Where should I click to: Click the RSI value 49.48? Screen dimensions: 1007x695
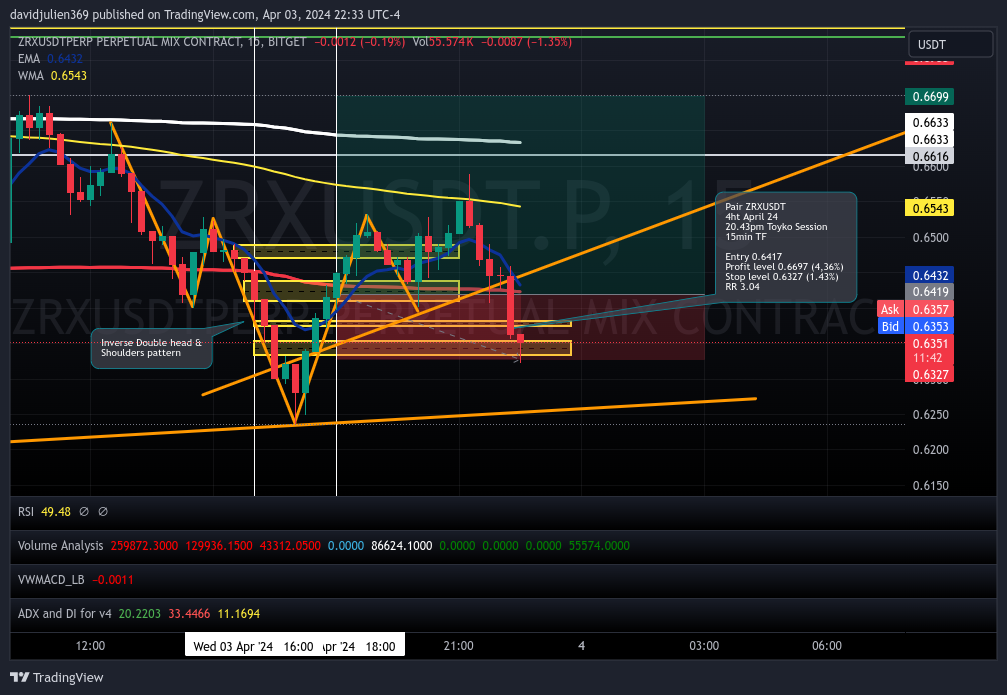coord(56,512)
